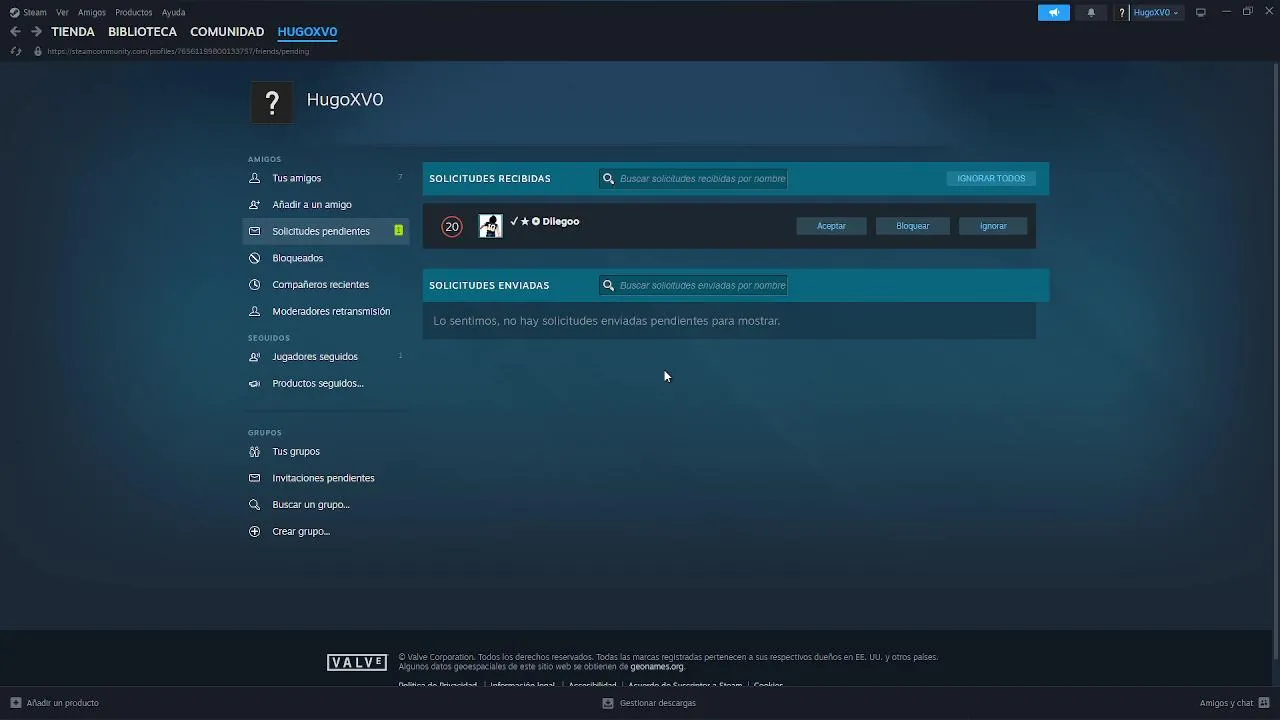Click the Añadir a un amigo icon

point(254,204)
